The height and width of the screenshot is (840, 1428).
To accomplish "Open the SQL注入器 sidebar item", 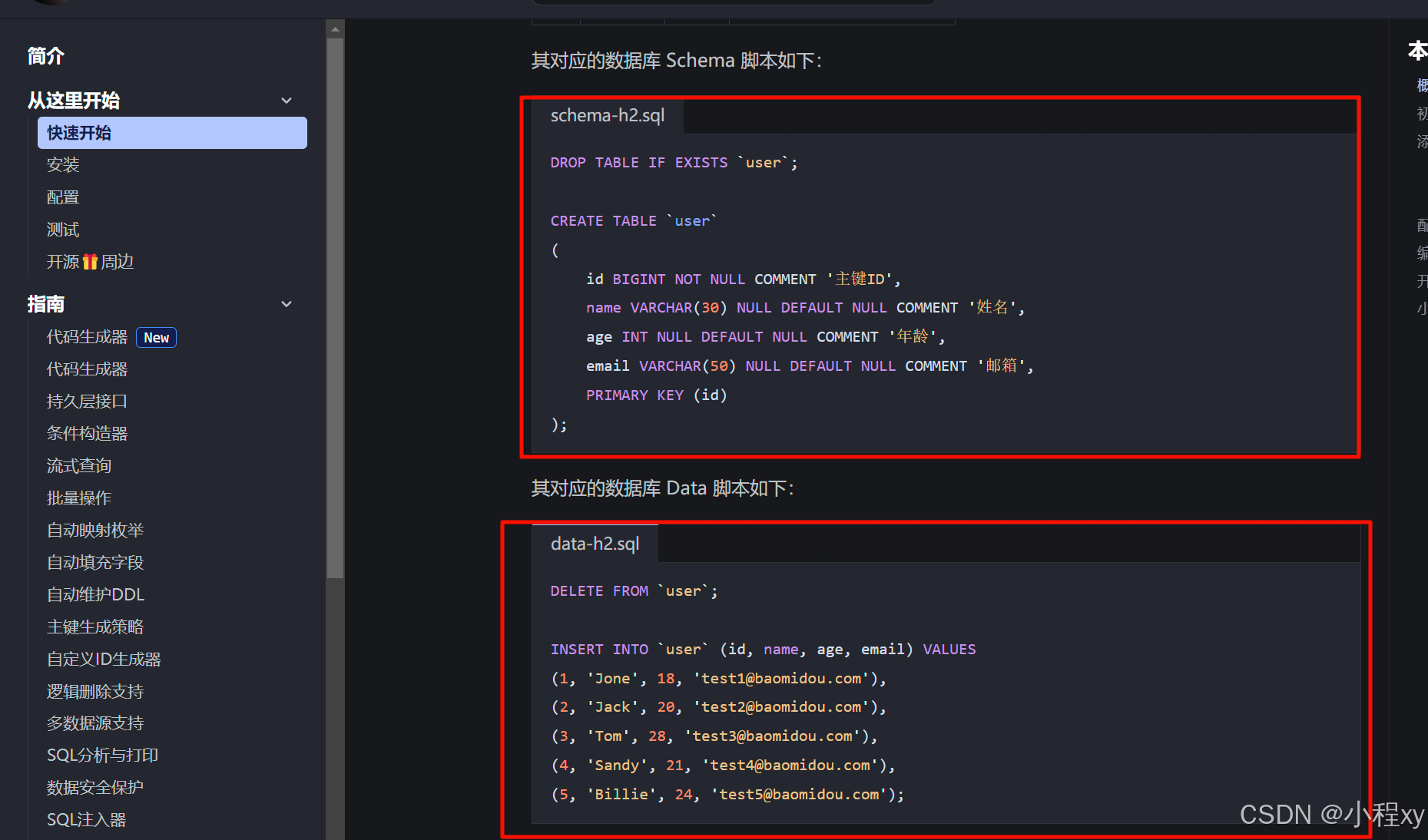I will coord(86,820).
